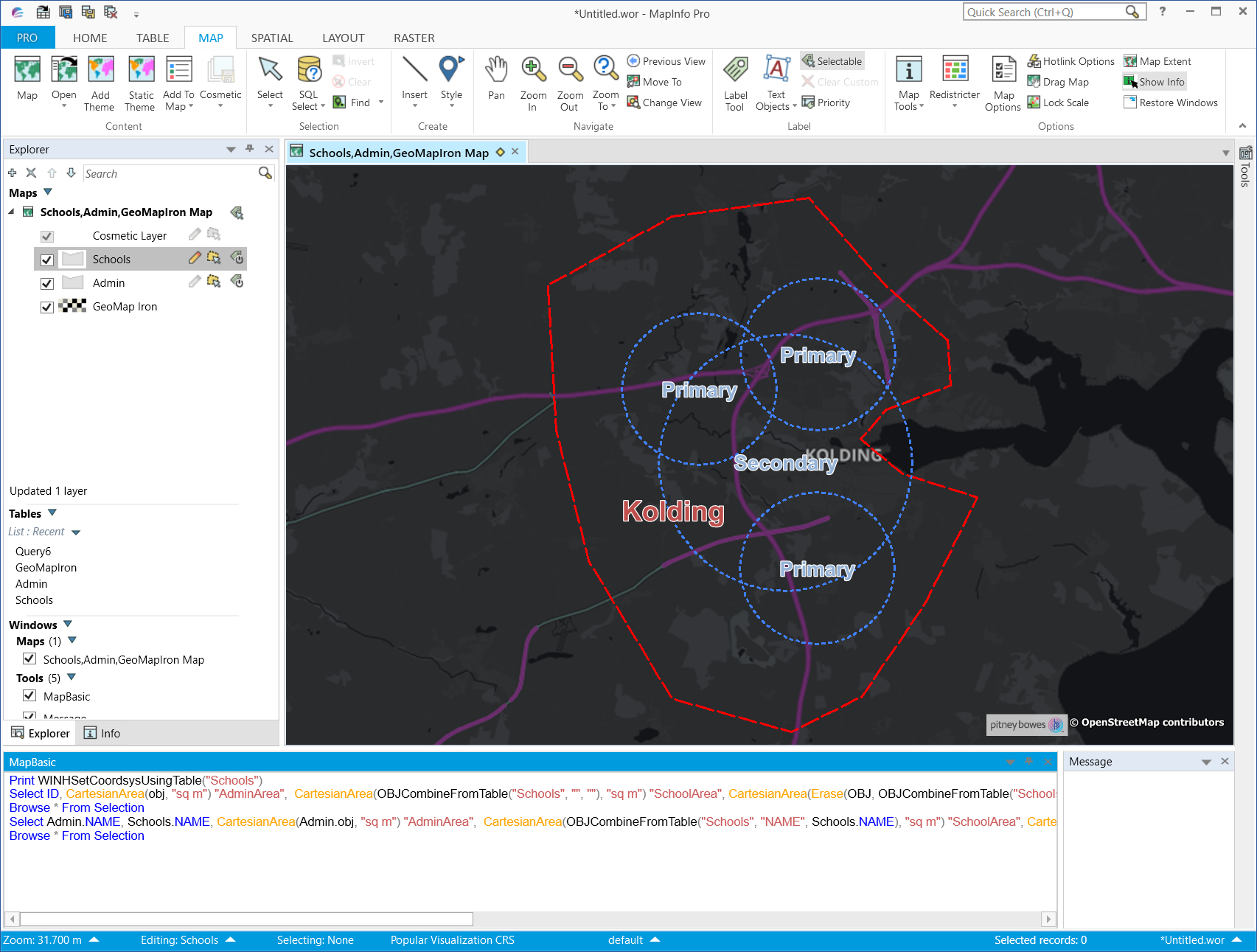This screenshot has height=952, width=1257.
Task: Open the Tables section dropdown arrow
Action: 52,513
